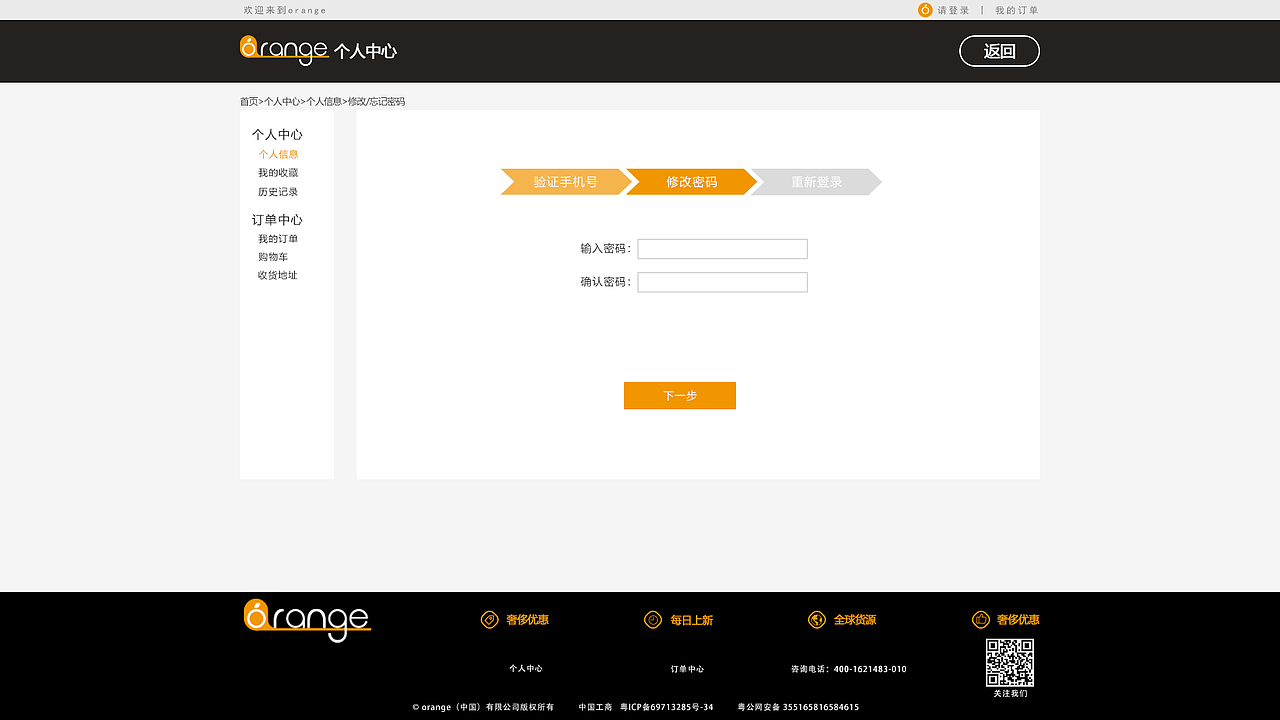Select the 重新登录 step
1280x720 pixels.
pyautogui.click(x=817, y=182)
